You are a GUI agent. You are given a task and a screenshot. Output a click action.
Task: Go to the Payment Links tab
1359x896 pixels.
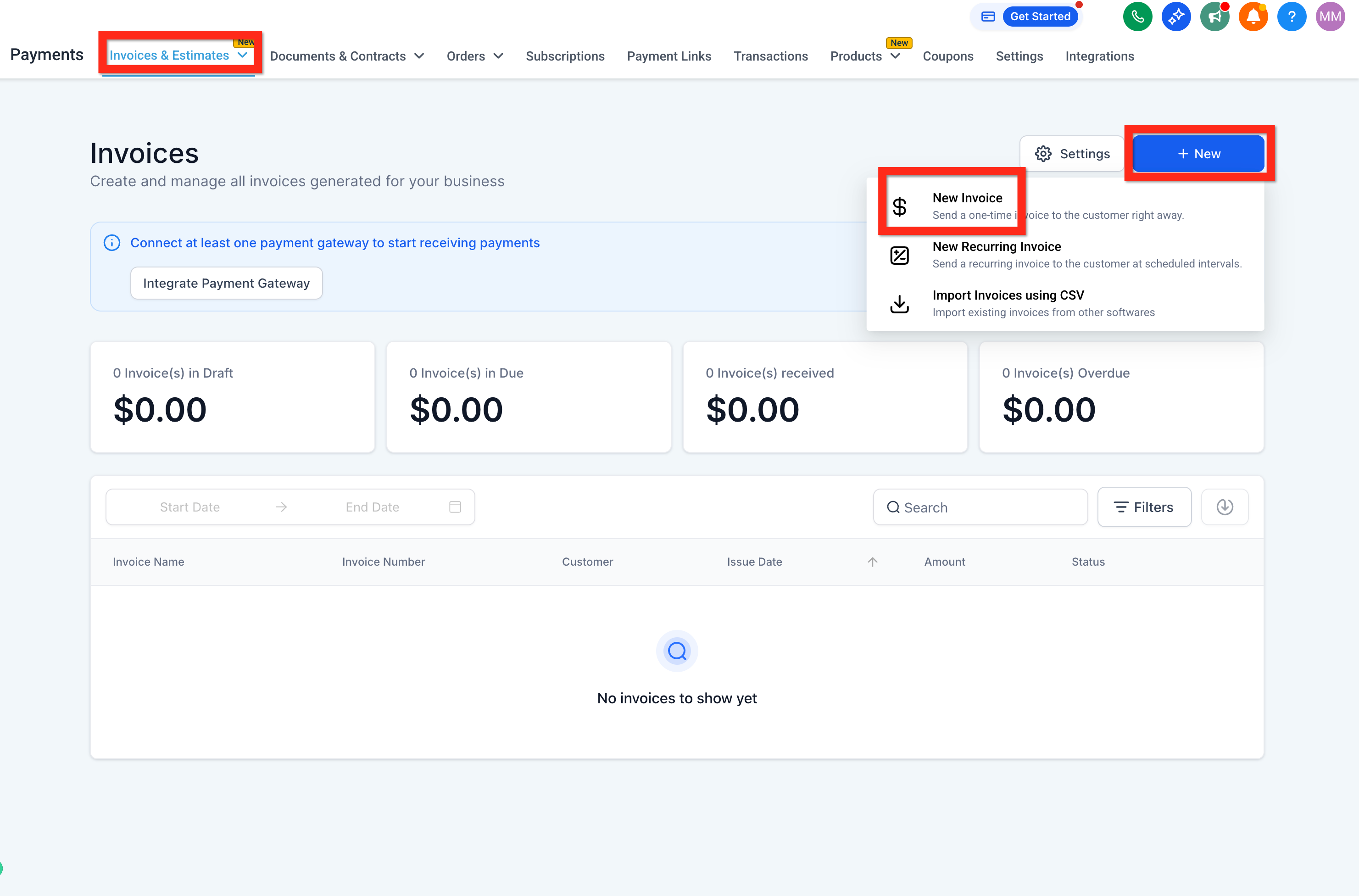pos(668,56)
